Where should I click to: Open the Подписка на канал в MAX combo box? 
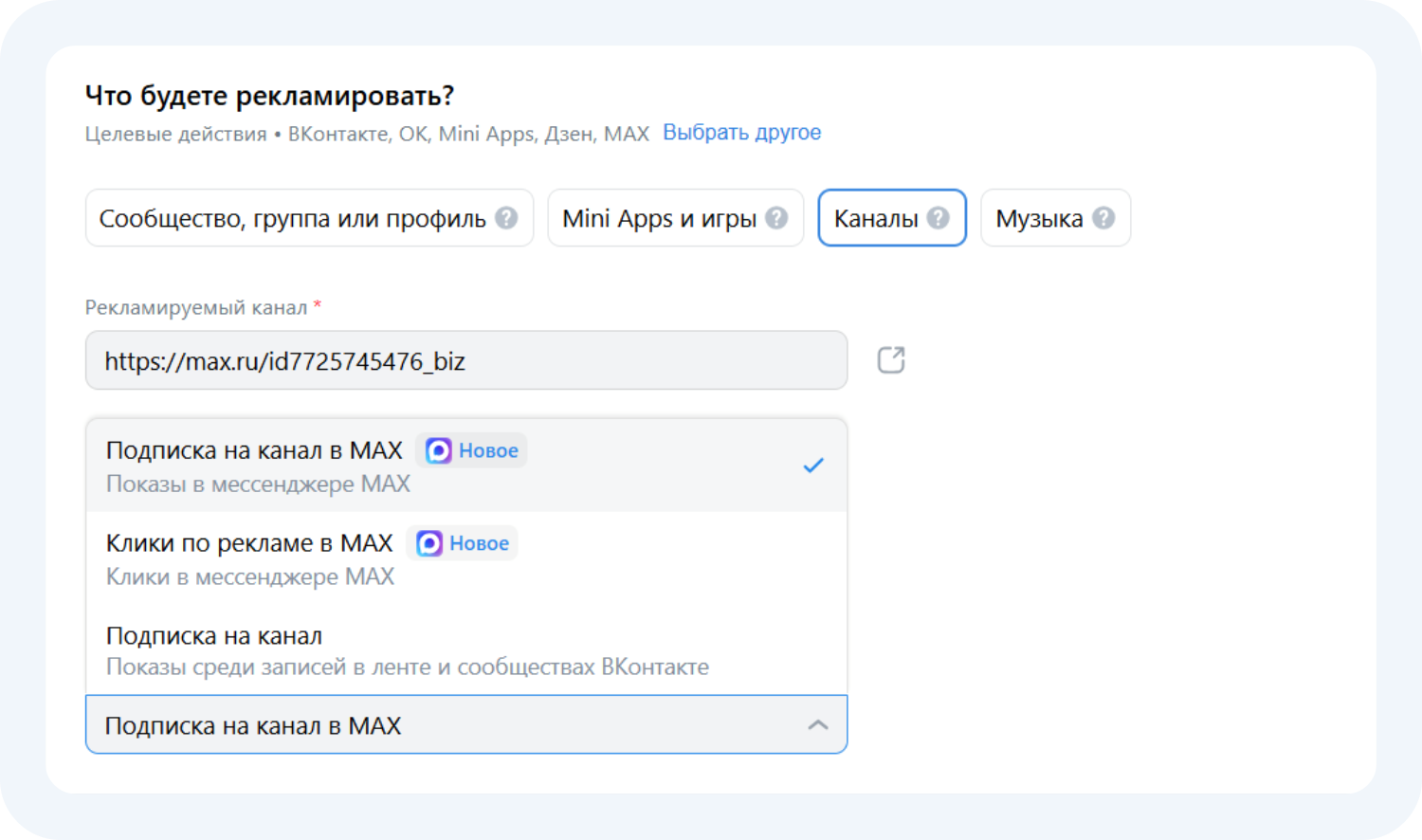pos(466,725)
